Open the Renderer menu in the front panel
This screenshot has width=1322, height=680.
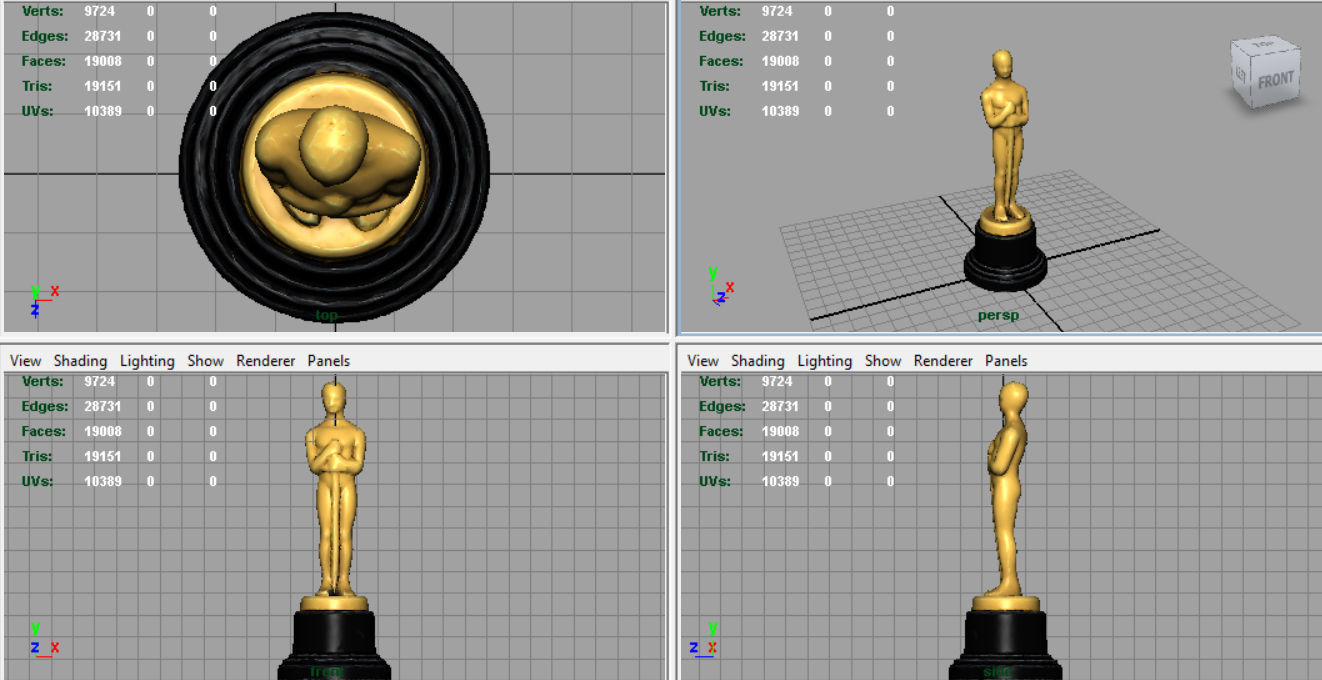click(x=265, y=361)
